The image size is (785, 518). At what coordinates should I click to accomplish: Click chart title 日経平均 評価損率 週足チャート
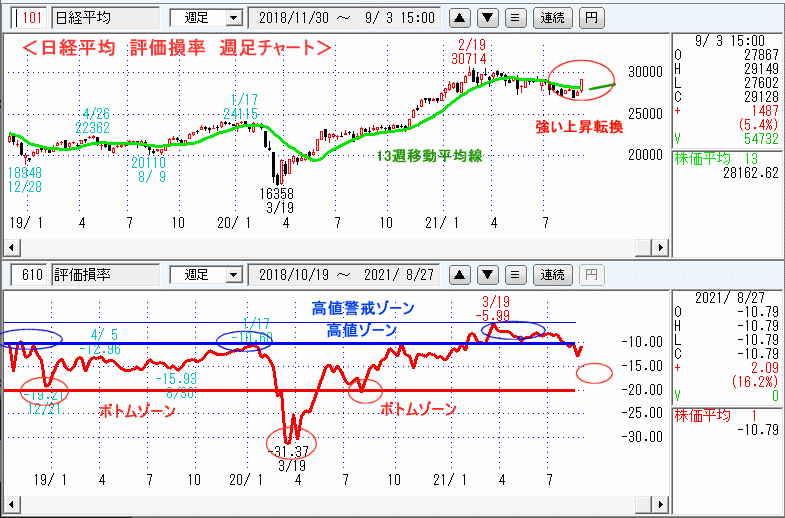click(x=177, y=48)
